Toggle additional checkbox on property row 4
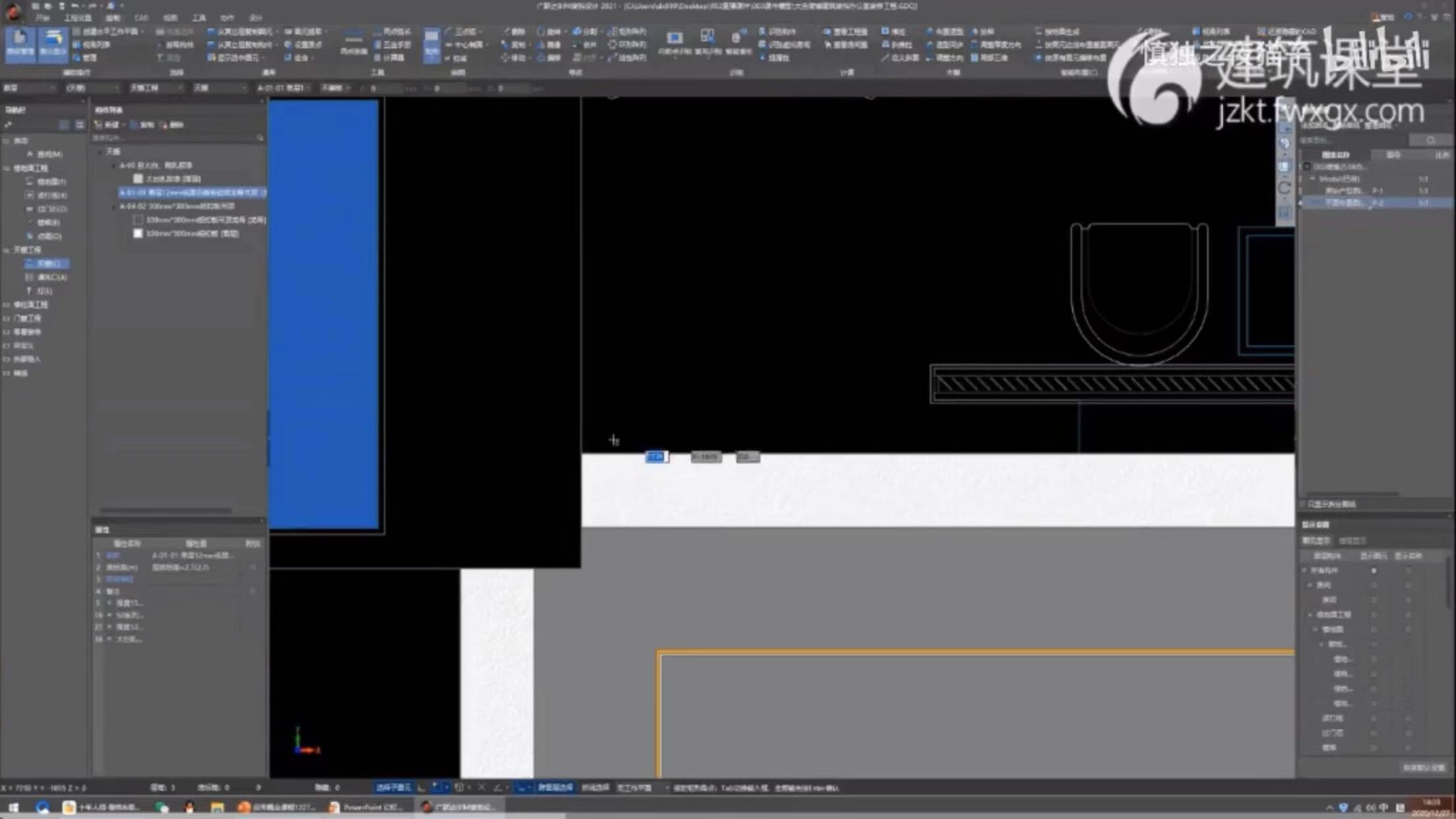Image resolution: width=1456 pixels, height=819 pixels. (x=253, y=591)
